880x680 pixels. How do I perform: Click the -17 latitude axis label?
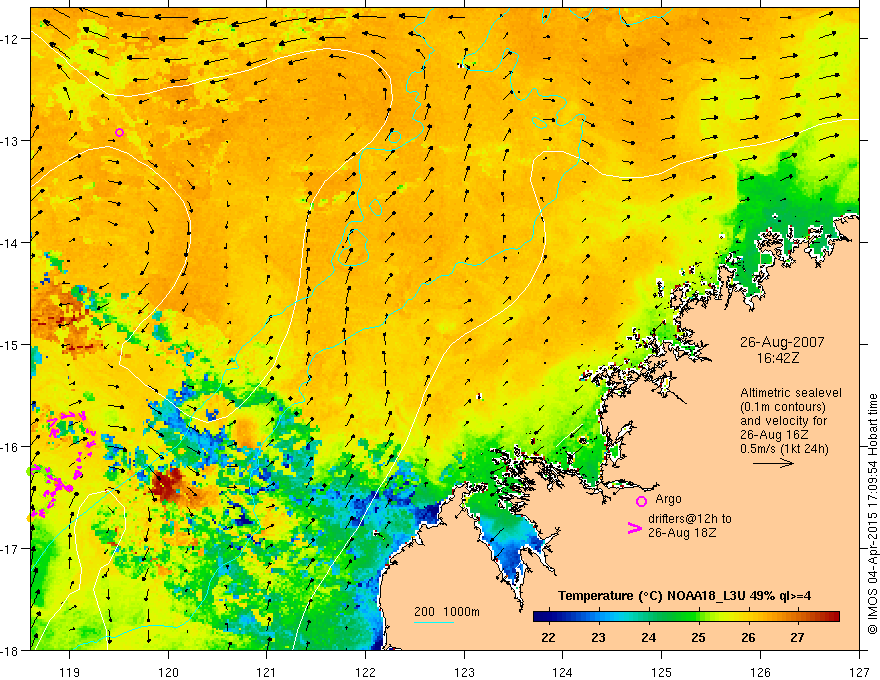[10, 549]
